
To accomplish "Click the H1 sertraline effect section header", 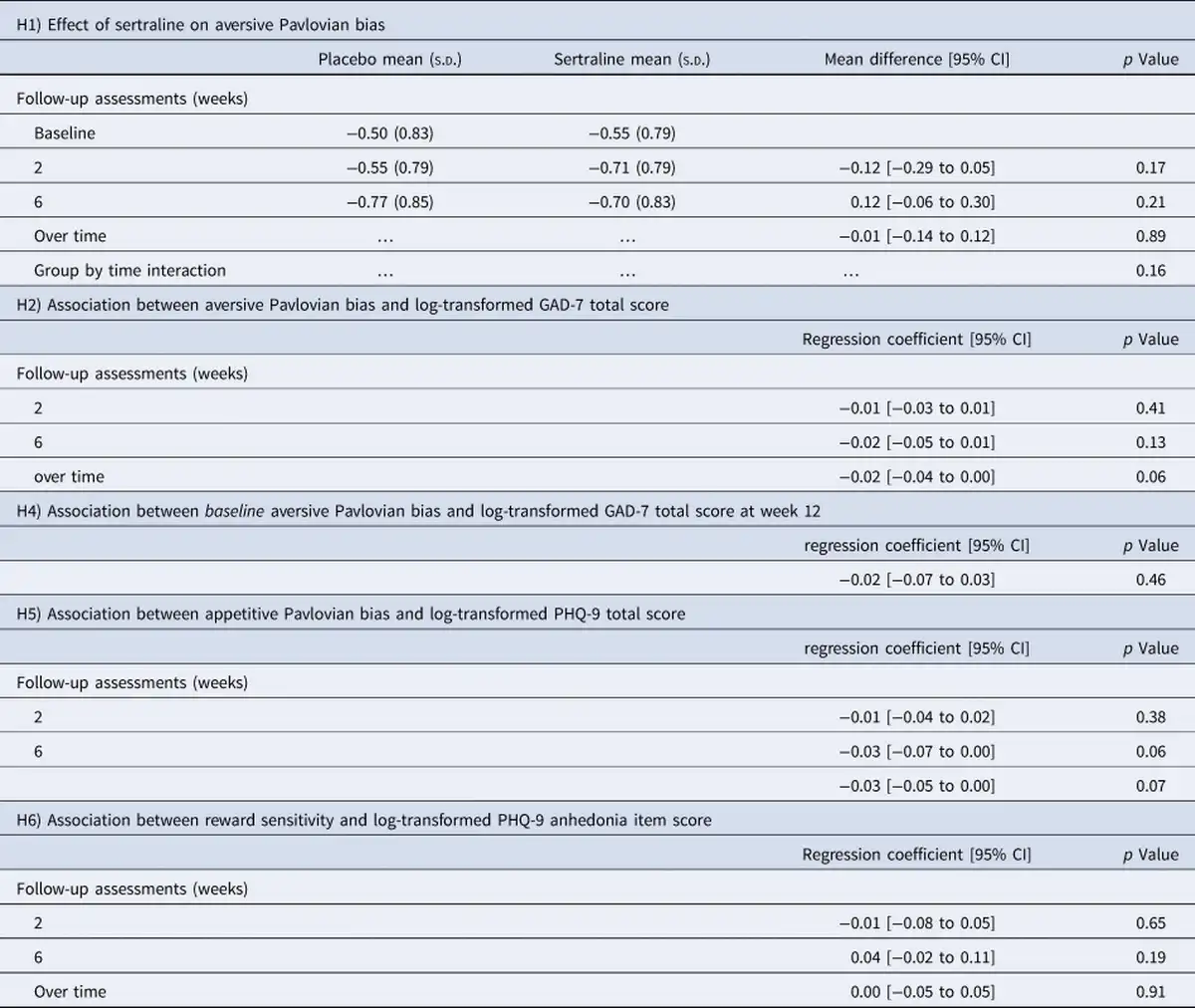I will coord(201,24).
